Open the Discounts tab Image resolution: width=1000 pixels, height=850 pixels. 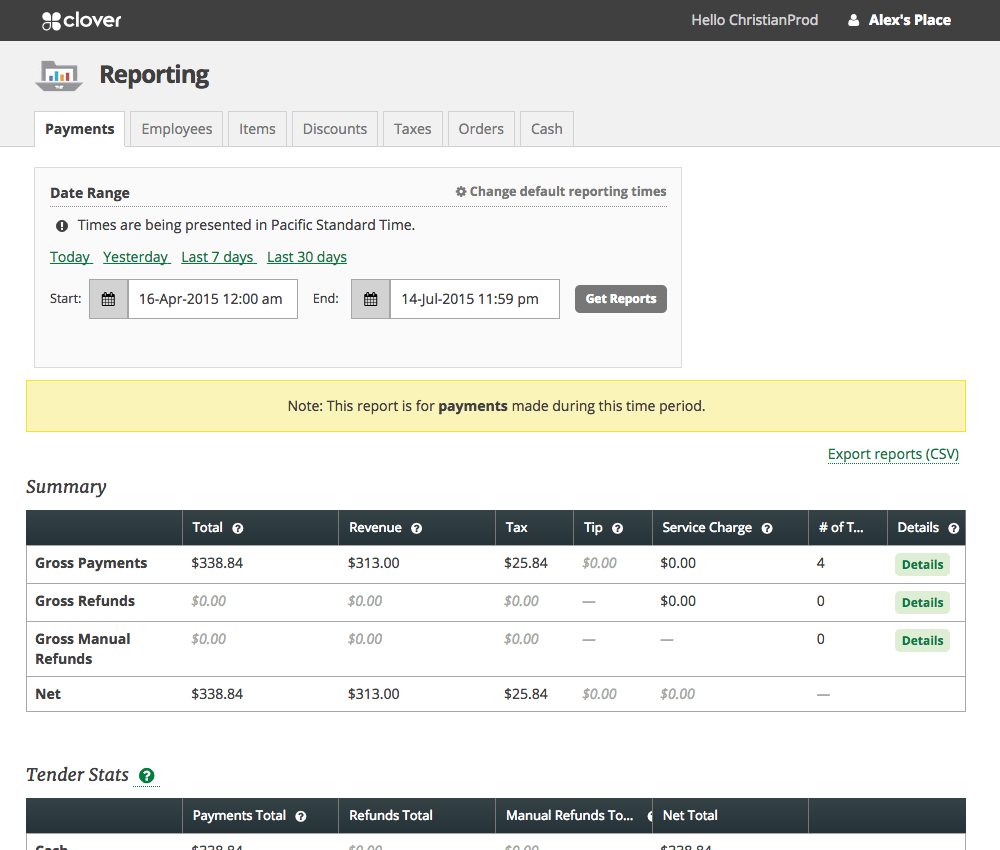click(335, 129)
